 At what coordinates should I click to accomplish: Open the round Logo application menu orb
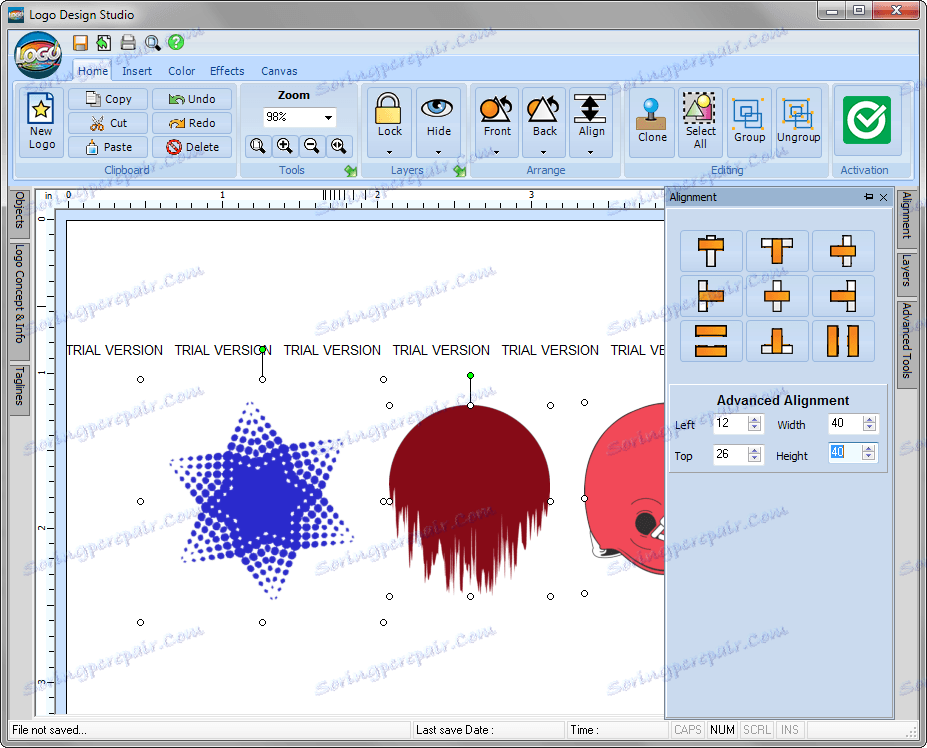point(38,56)
